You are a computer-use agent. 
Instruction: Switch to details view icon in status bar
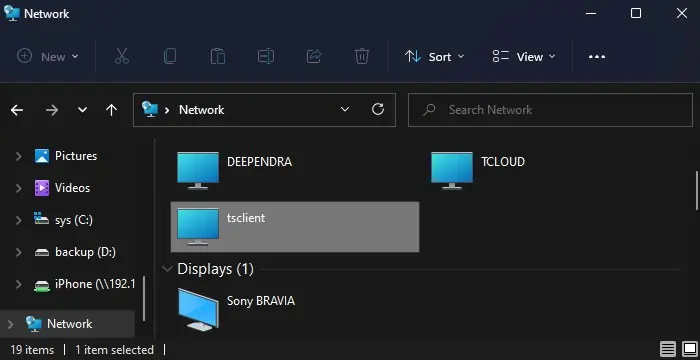pos(668,349)
